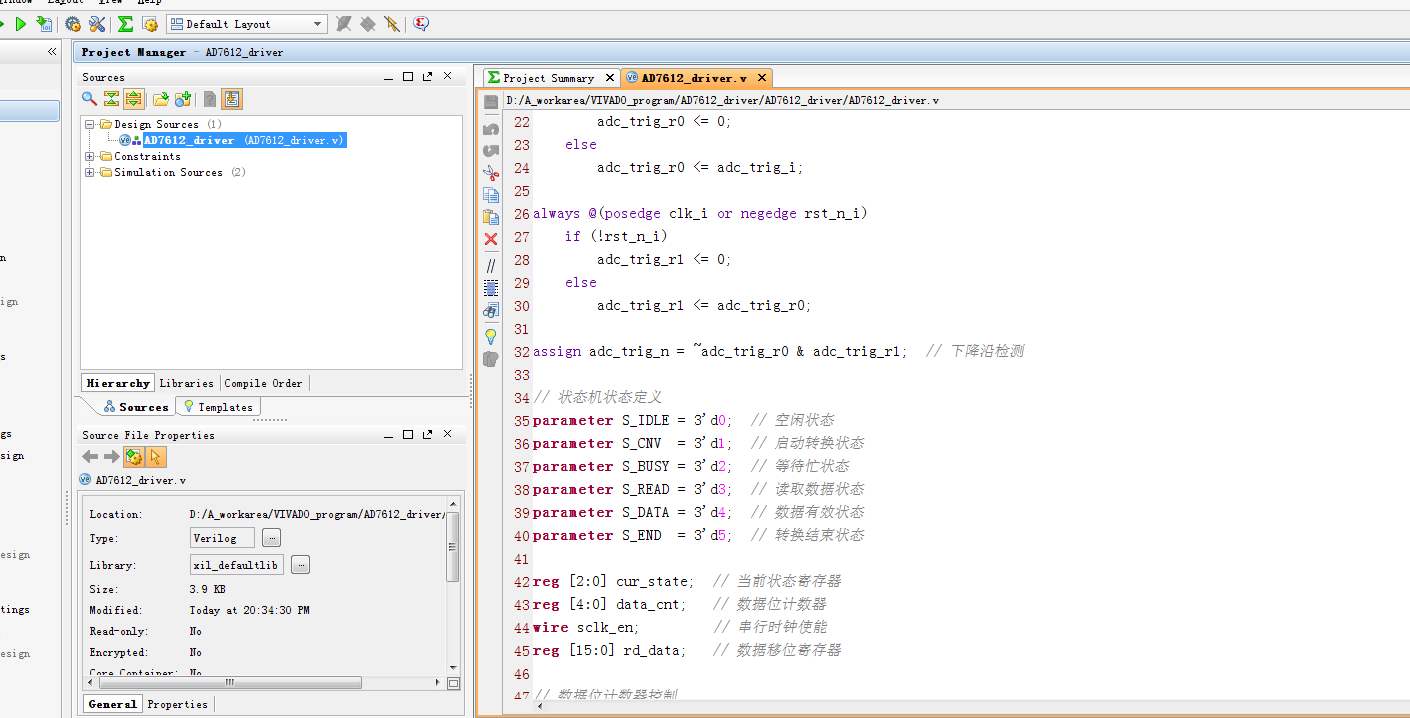This screenshot has width=1410, height=718.
Task: Click the properties vertical scrollbar
Action: pos(453,547)
